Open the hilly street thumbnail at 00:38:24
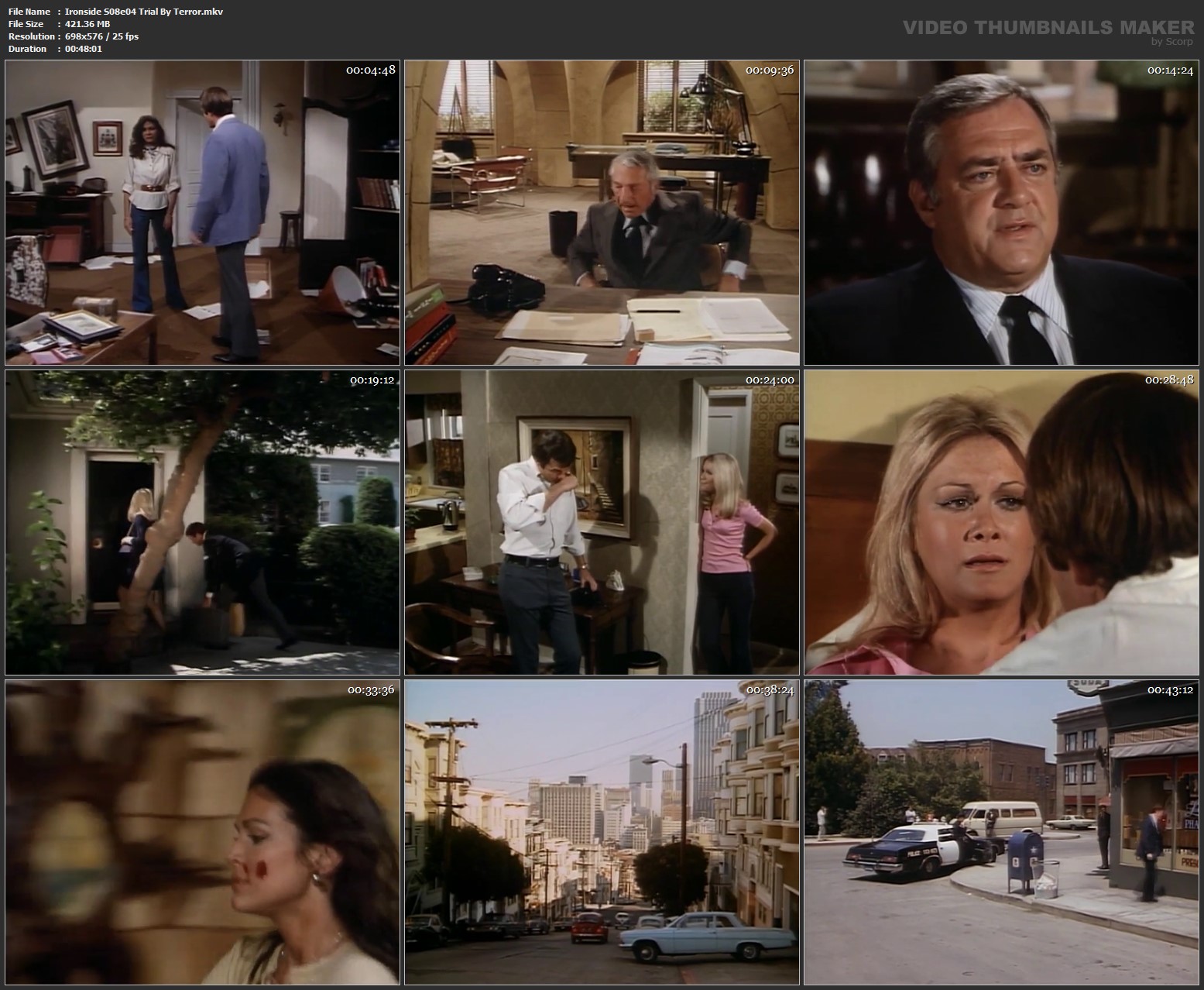 602,833
